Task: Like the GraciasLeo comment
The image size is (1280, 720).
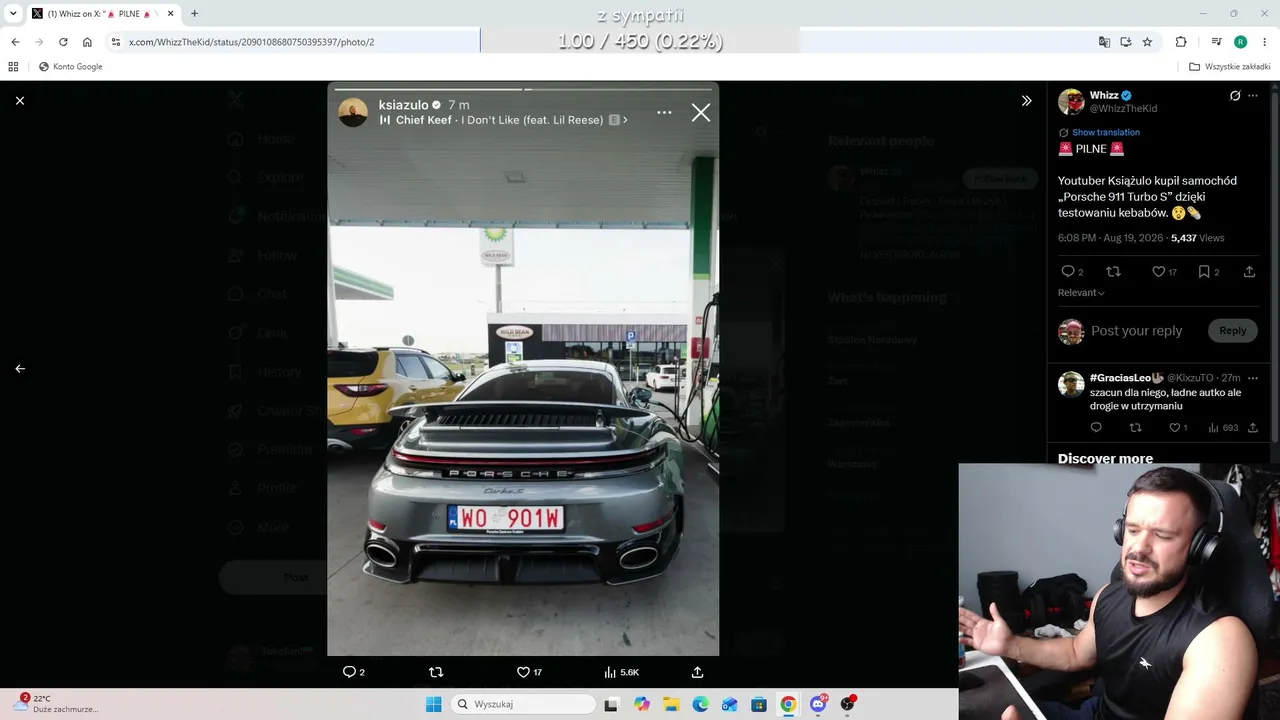Action: [1178, 428]
